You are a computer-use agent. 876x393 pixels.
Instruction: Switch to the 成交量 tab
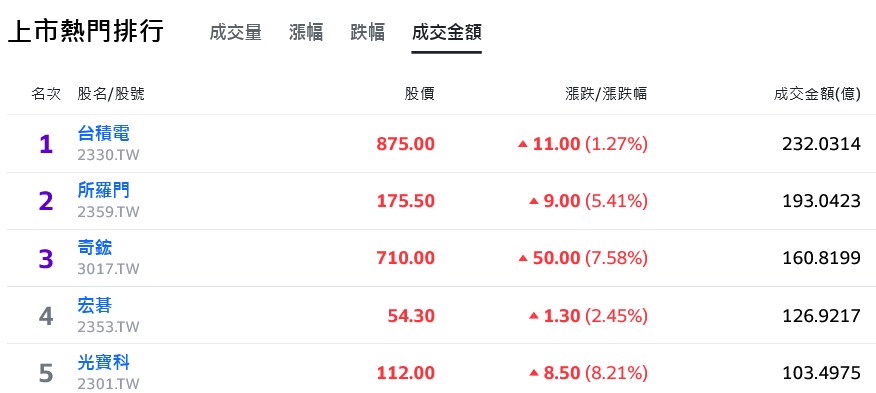tap(235, 32)
